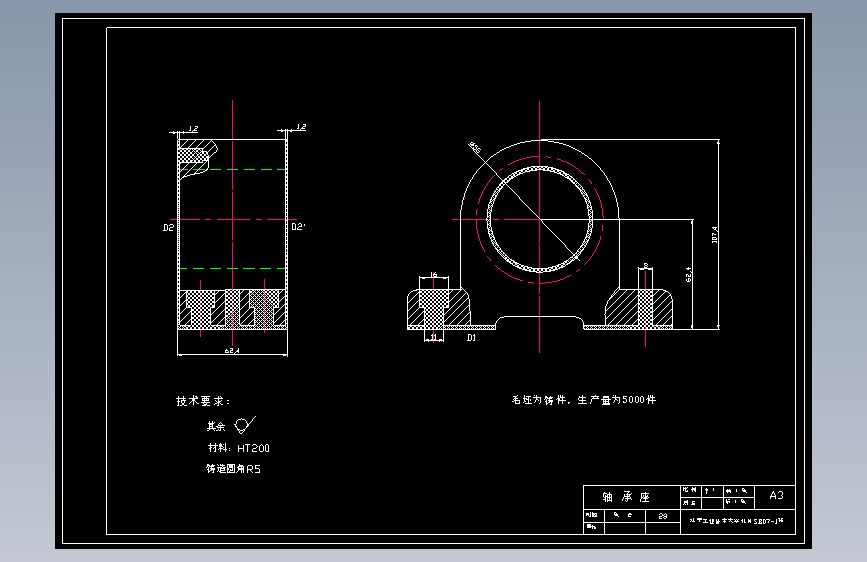Select the "107.4" vertical dimension
The image size is (867, 562).
click(x=714, y=235)
